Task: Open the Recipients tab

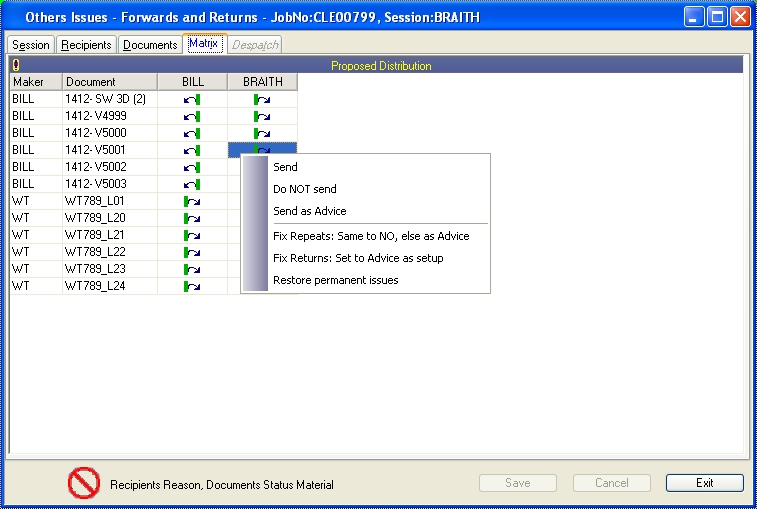Action: [86, 45]
